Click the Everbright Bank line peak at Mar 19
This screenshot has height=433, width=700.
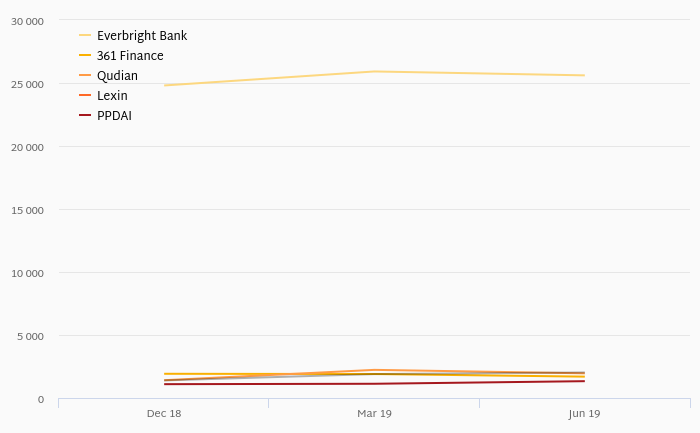pyautogui.click(x=375, y=71)
